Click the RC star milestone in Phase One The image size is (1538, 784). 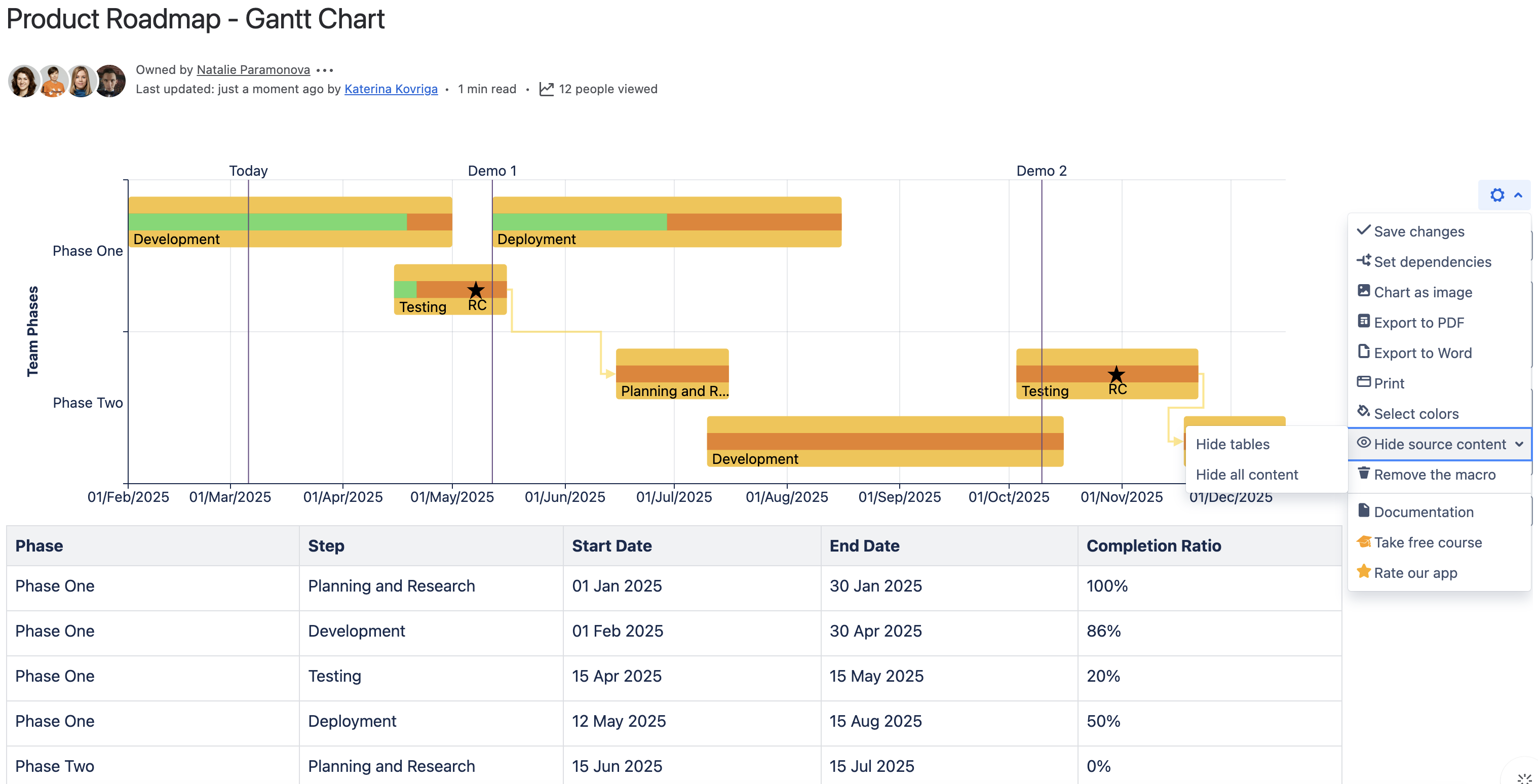(x=475, y=291)
